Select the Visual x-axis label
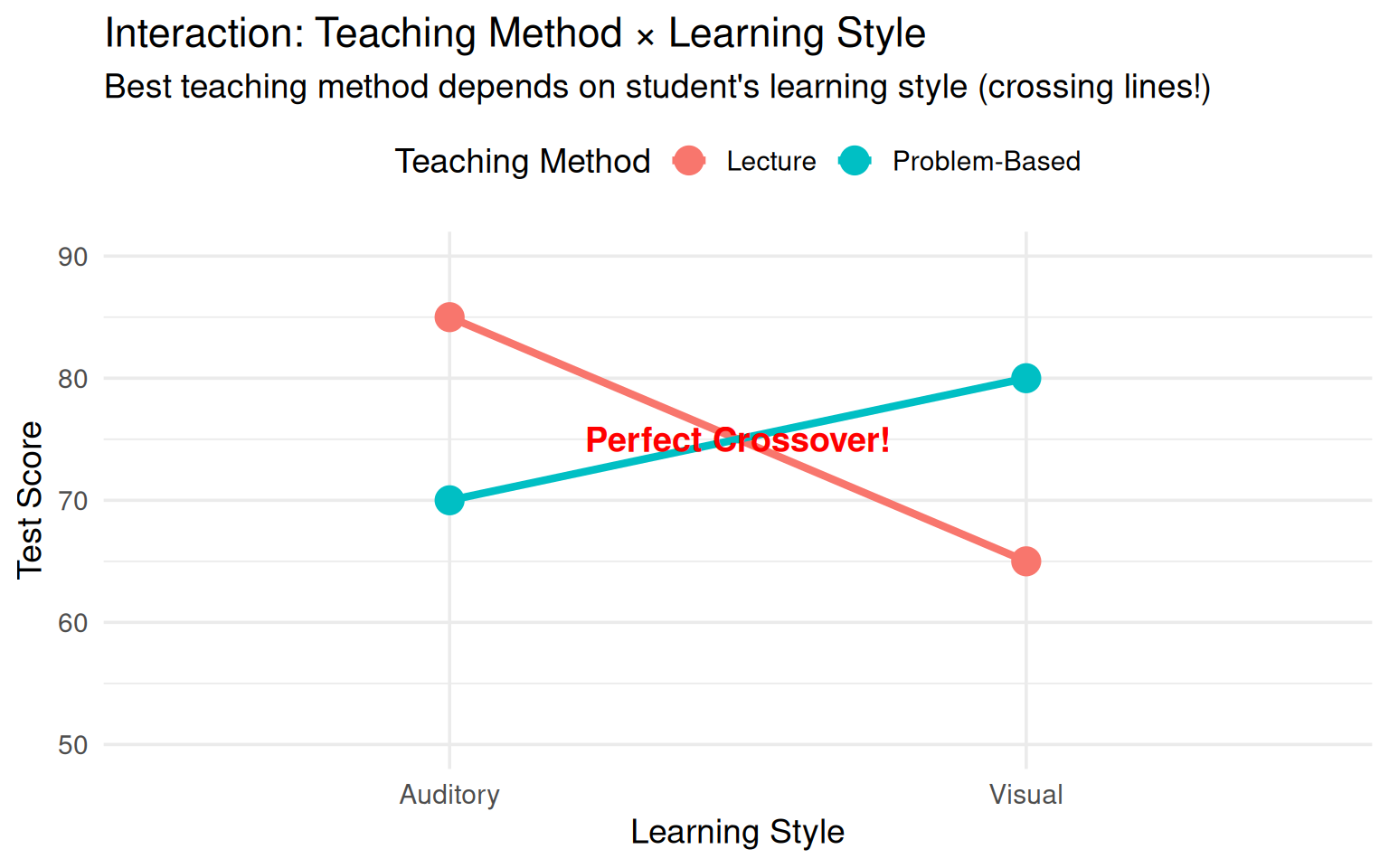Image resolution: width=1389 pixels, height=868 pixels. pos(1025,795)
